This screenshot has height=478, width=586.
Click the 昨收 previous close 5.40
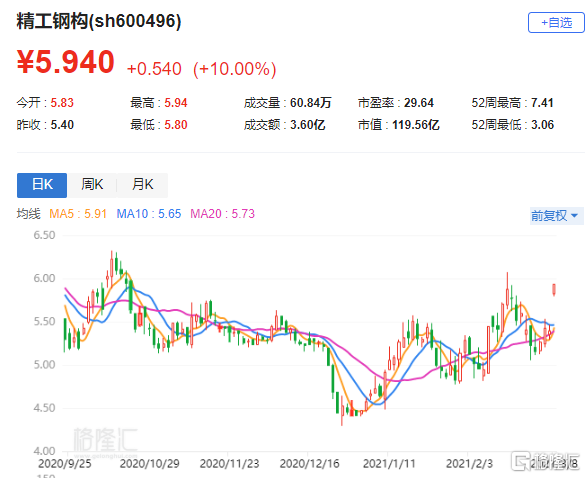(x=62, y=125)
